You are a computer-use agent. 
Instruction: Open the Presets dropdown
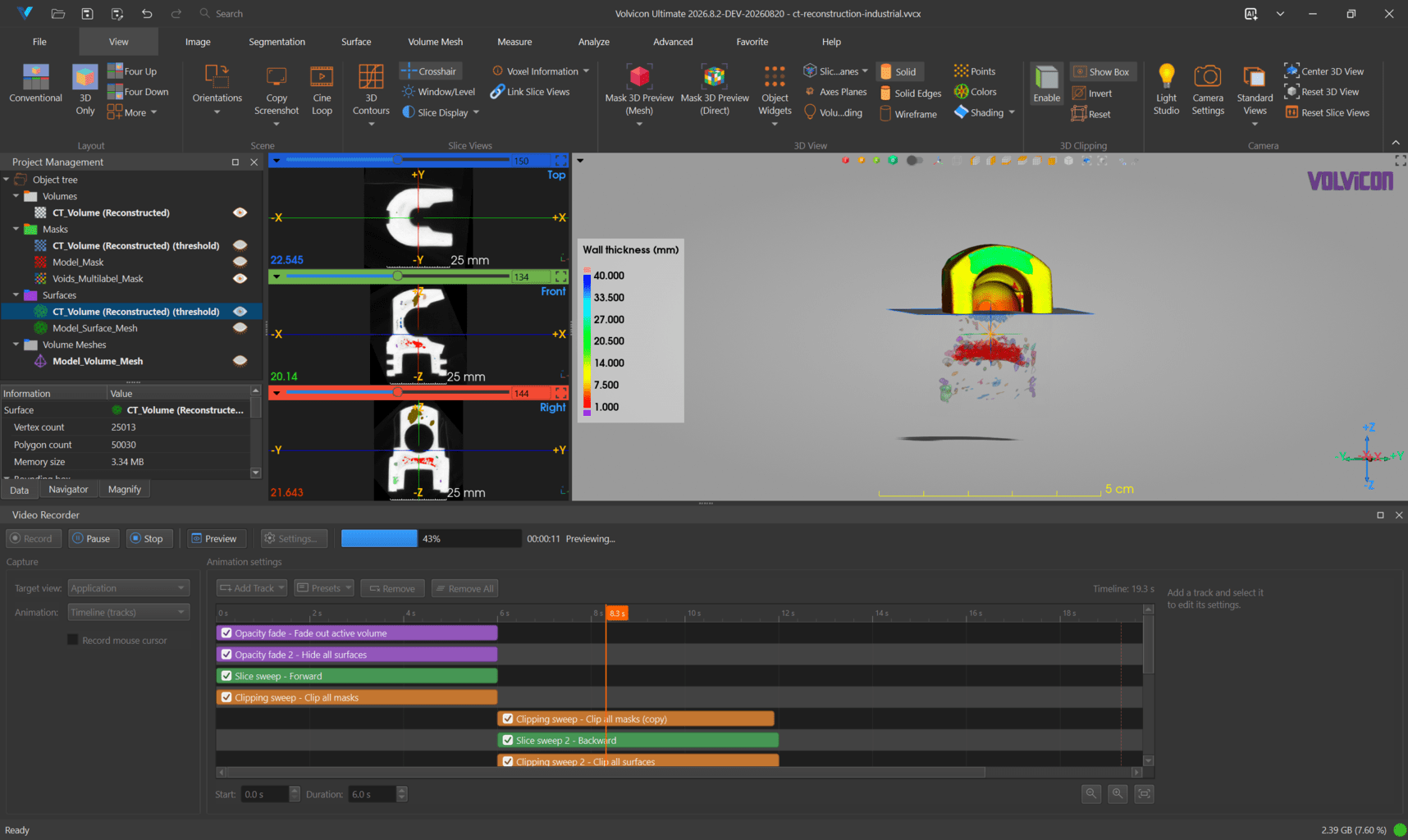click(x=324, y=588)
